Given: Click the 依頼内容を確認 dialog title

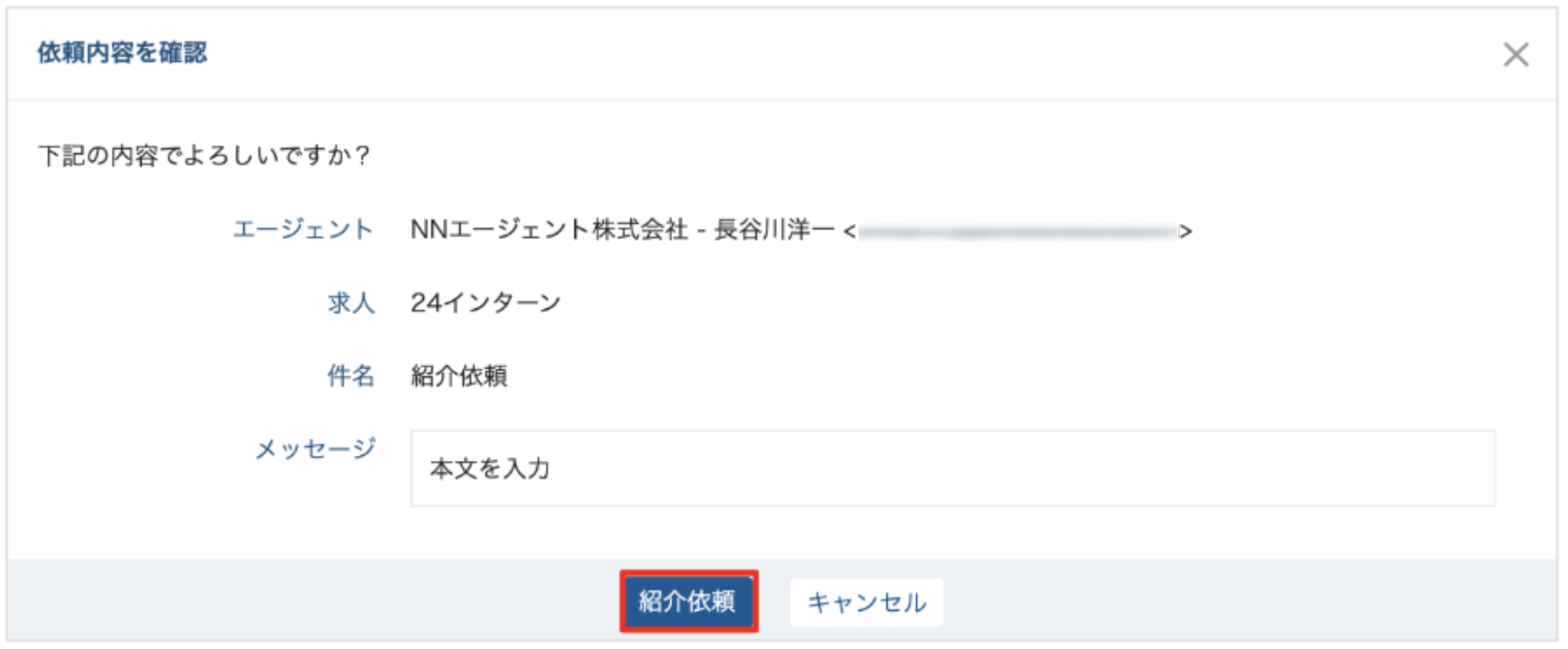Looking at the screenshot, I should [x=122, y=53].
